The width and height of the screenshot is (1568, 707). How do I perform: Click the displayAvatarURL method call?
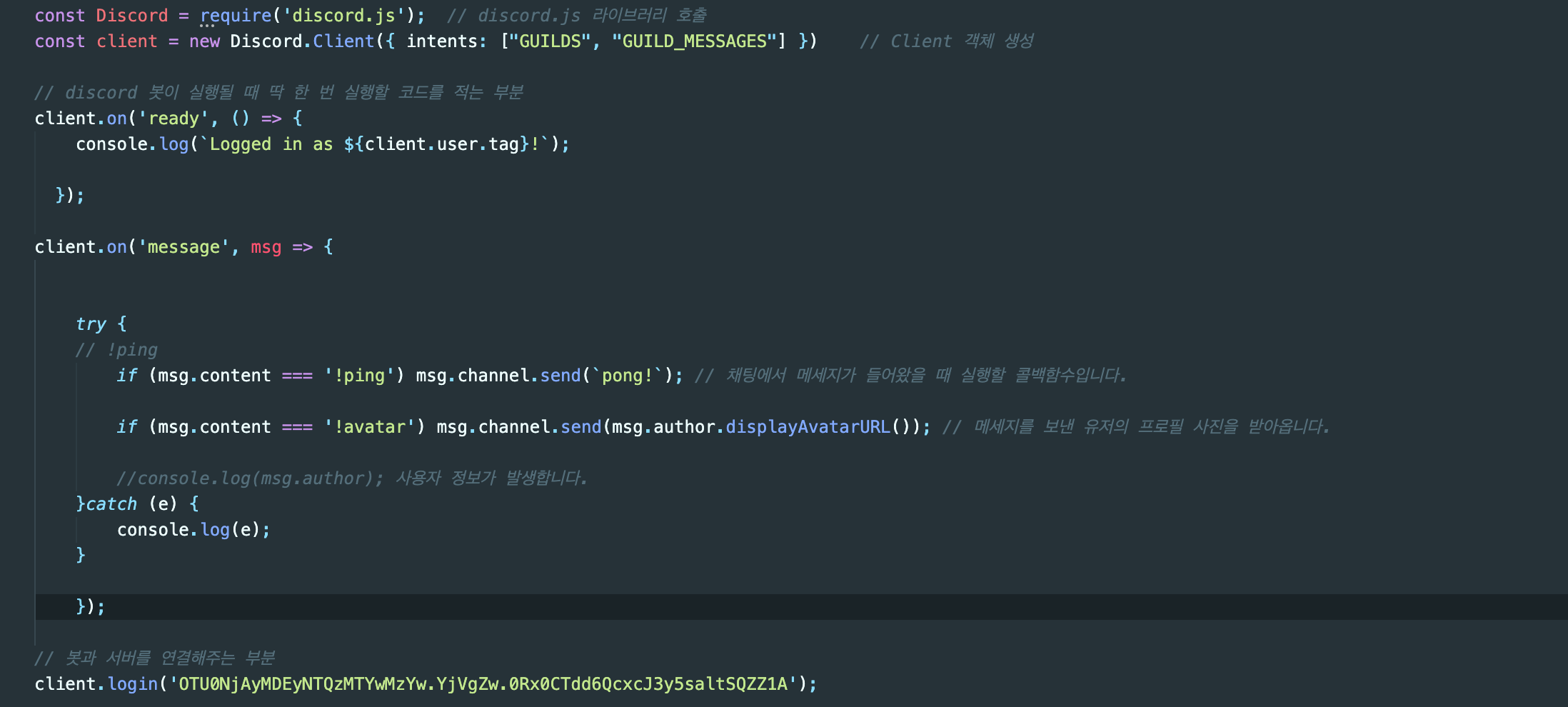[808, 427]
